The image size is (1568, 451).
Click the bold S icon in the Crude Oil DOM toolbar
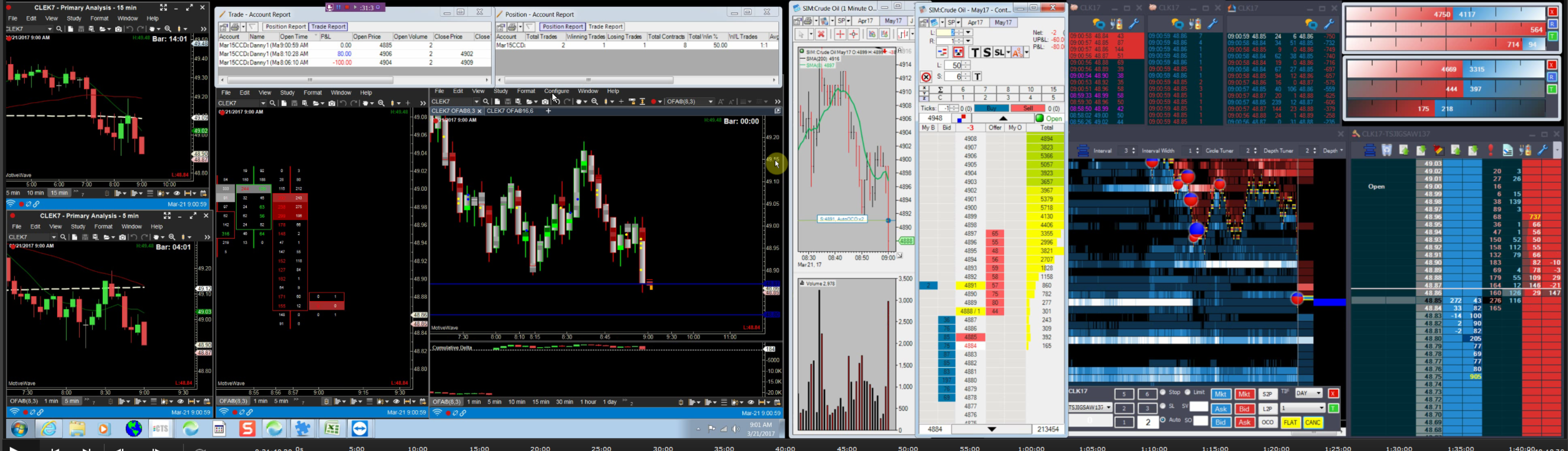(x=987, y=53)
